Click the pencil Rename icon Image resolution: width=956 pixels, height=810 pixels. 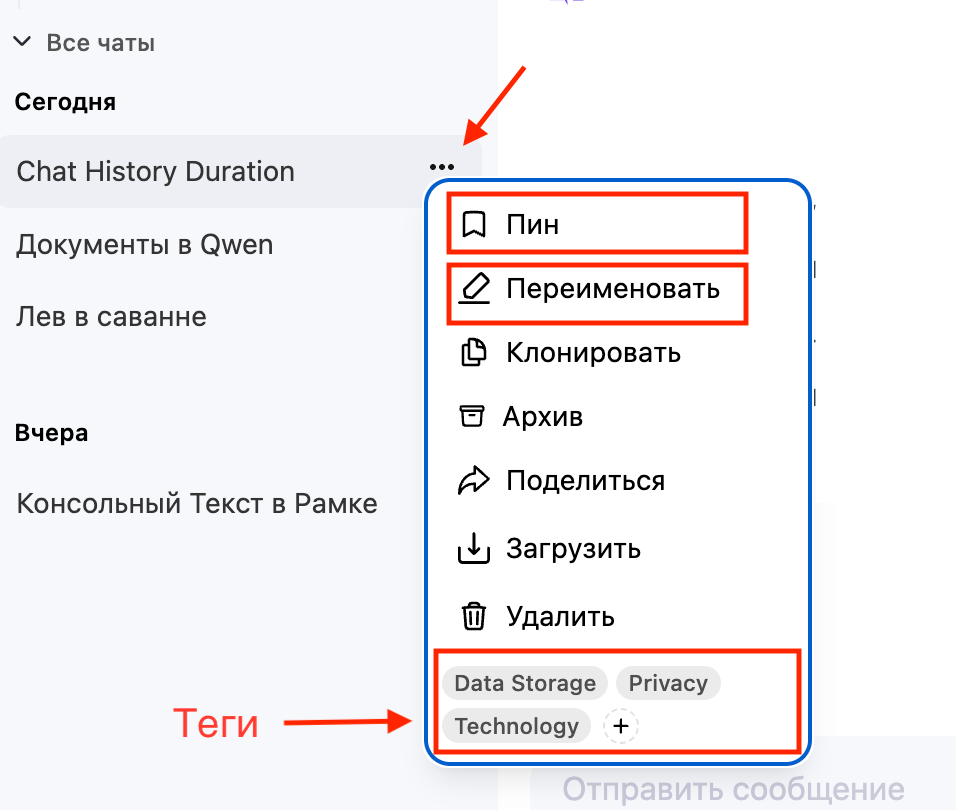[x=473, y=289]
